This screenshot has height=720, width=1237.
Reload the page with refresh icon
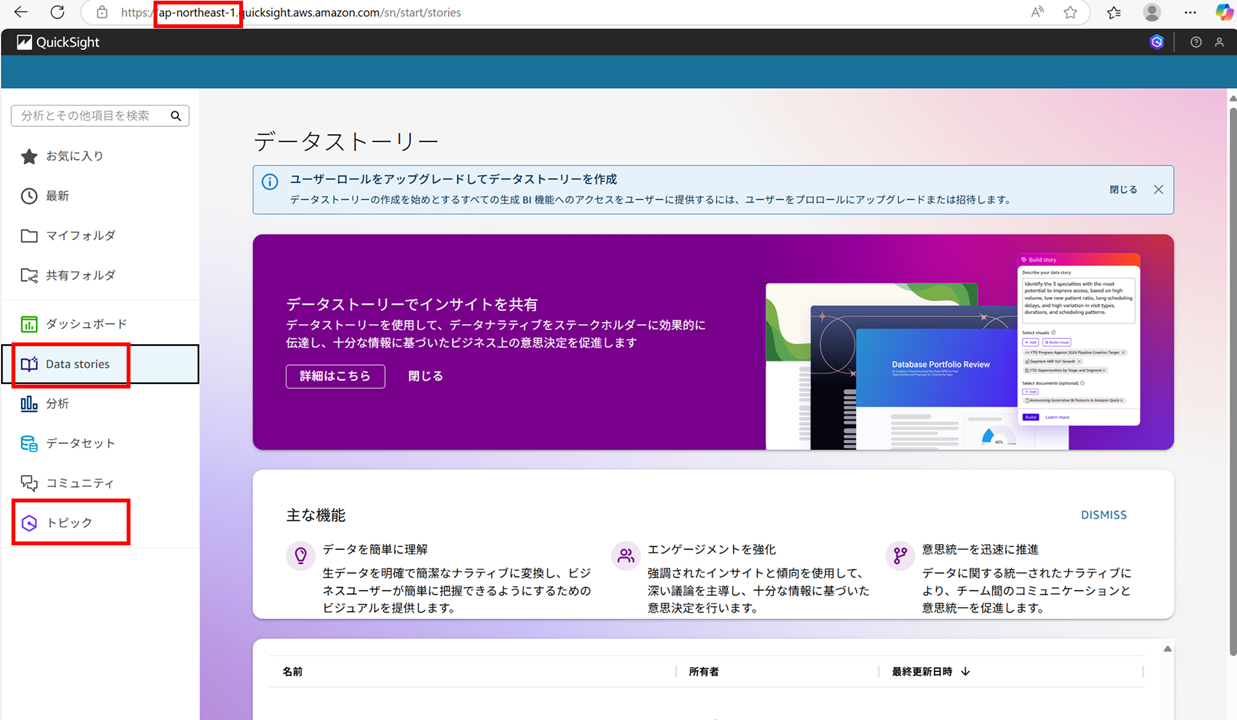(57, 13)
